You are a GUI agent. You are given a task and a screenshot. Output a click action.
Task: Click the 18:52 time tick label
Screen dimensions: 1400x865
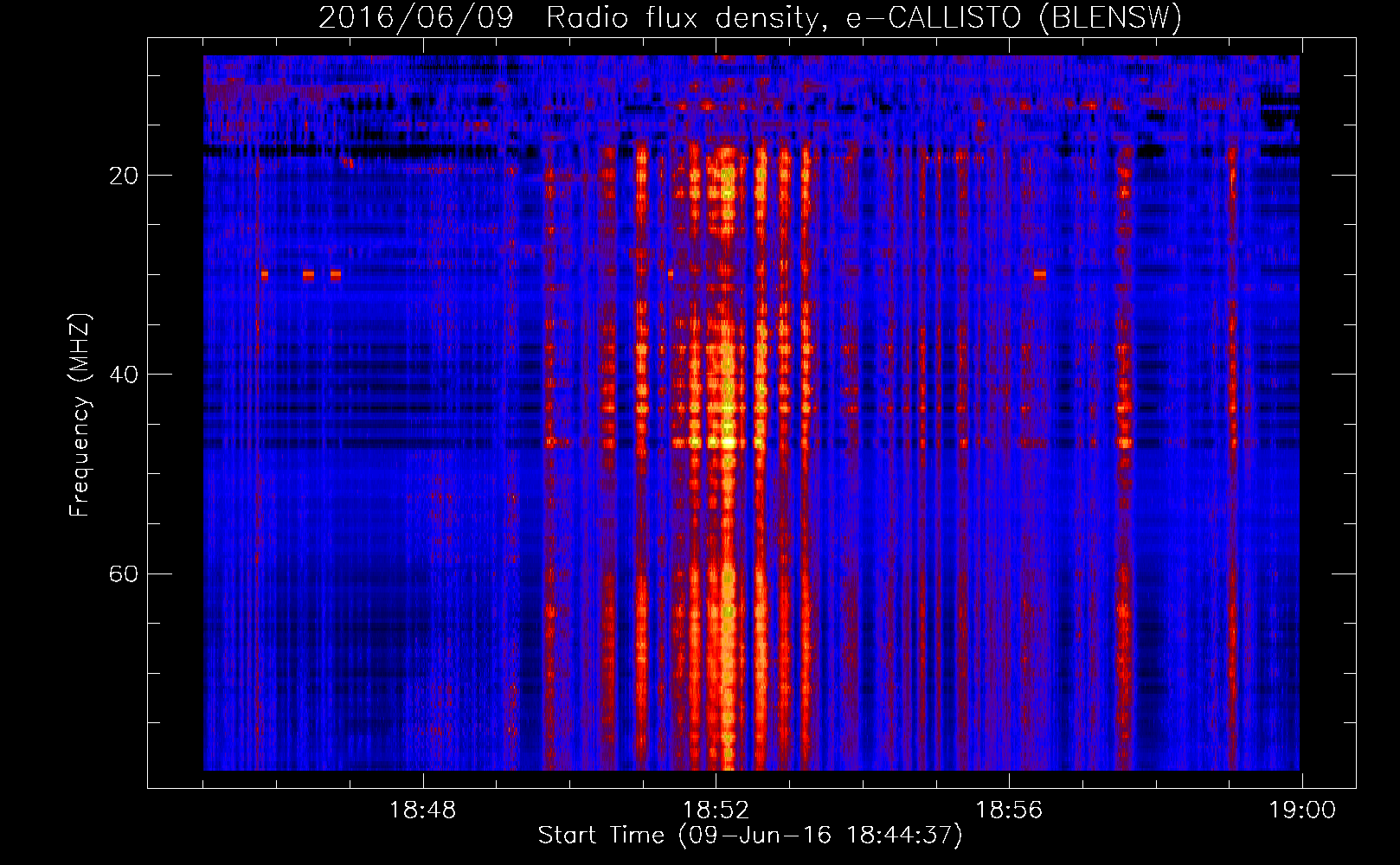pos(716,811)
